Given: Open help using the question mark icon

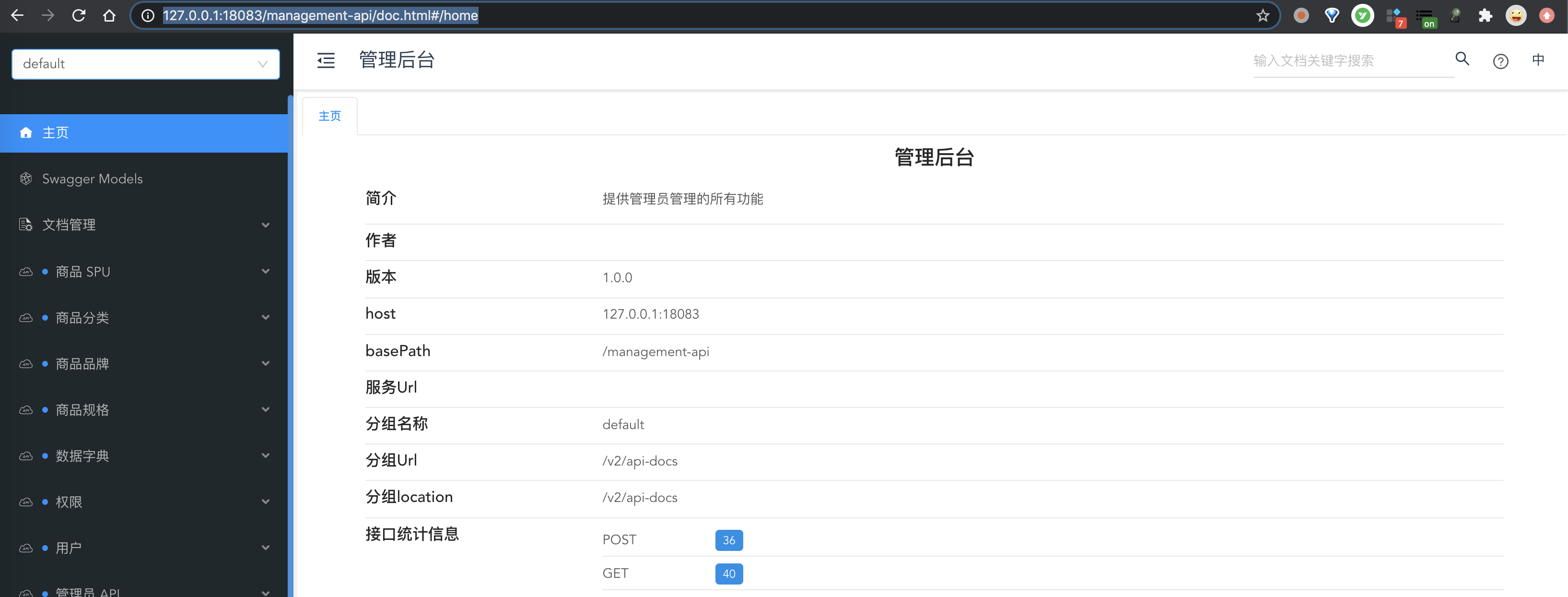Looking at the screenshot, I should tap(1500, 60).
